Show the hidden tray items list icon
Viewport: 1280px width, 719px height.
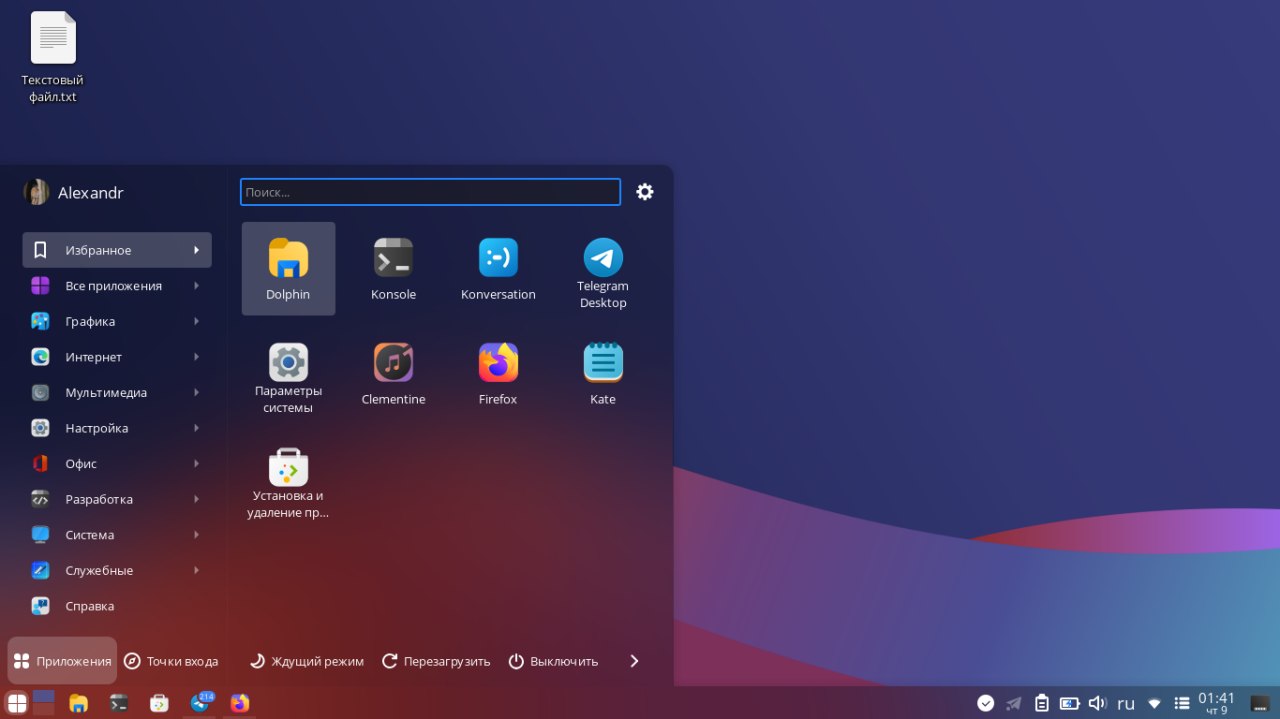pos(1182,703)
